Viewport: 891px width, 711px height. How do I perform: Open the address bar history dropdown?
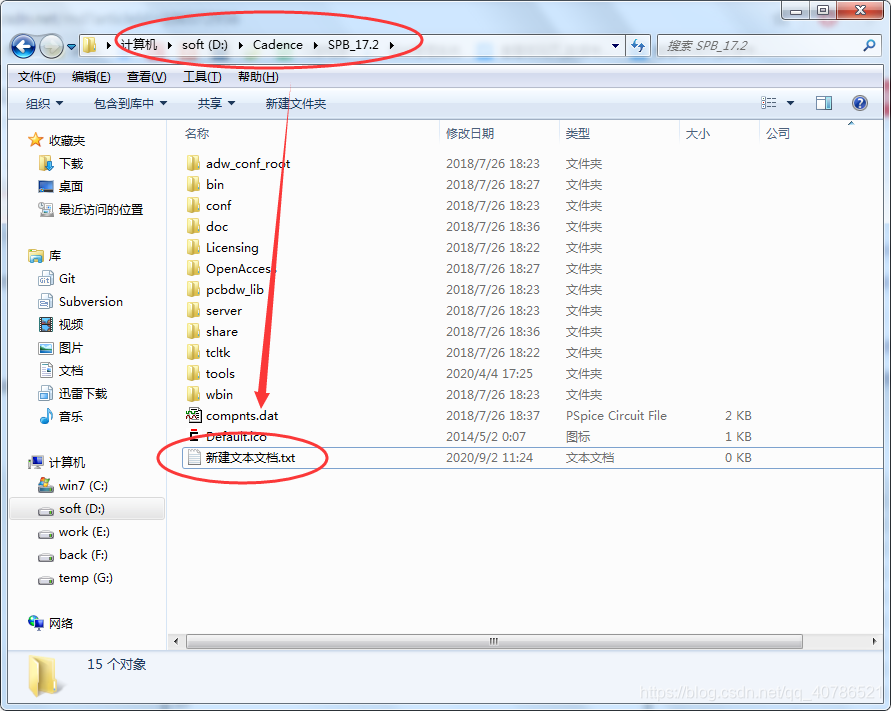[615, 45]
